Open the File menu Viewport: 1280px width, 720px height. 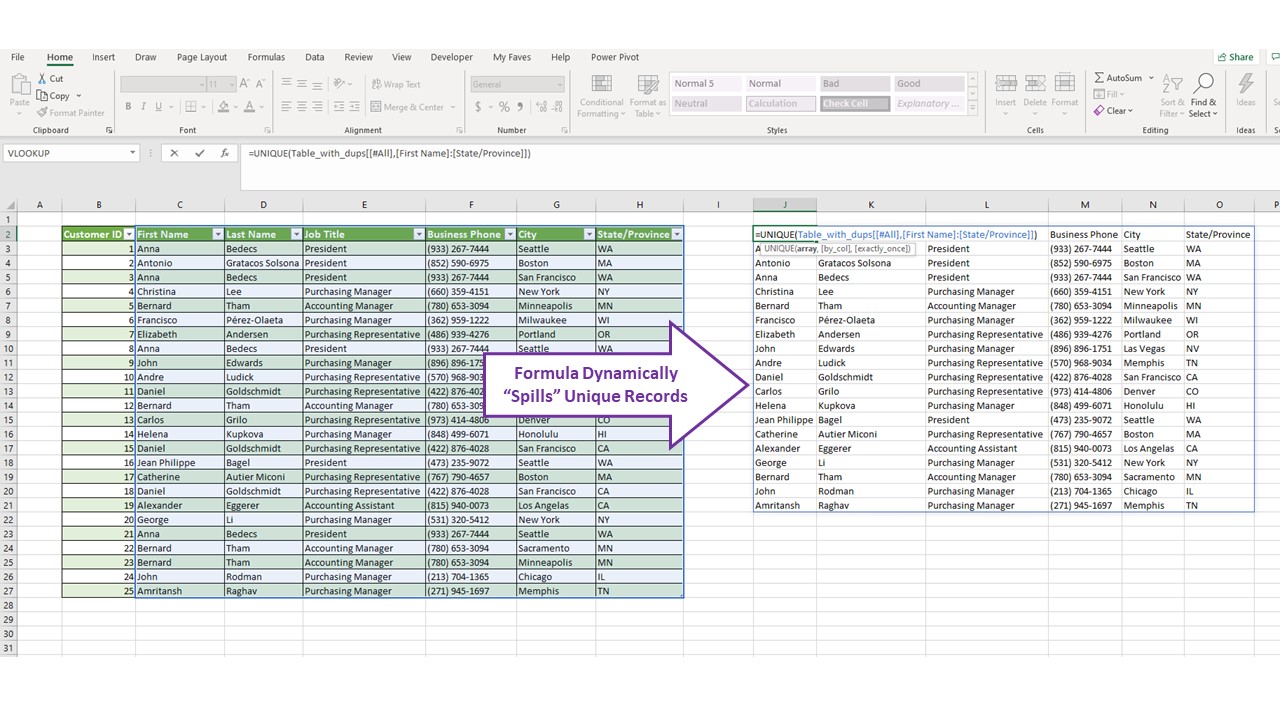(18, 57)
